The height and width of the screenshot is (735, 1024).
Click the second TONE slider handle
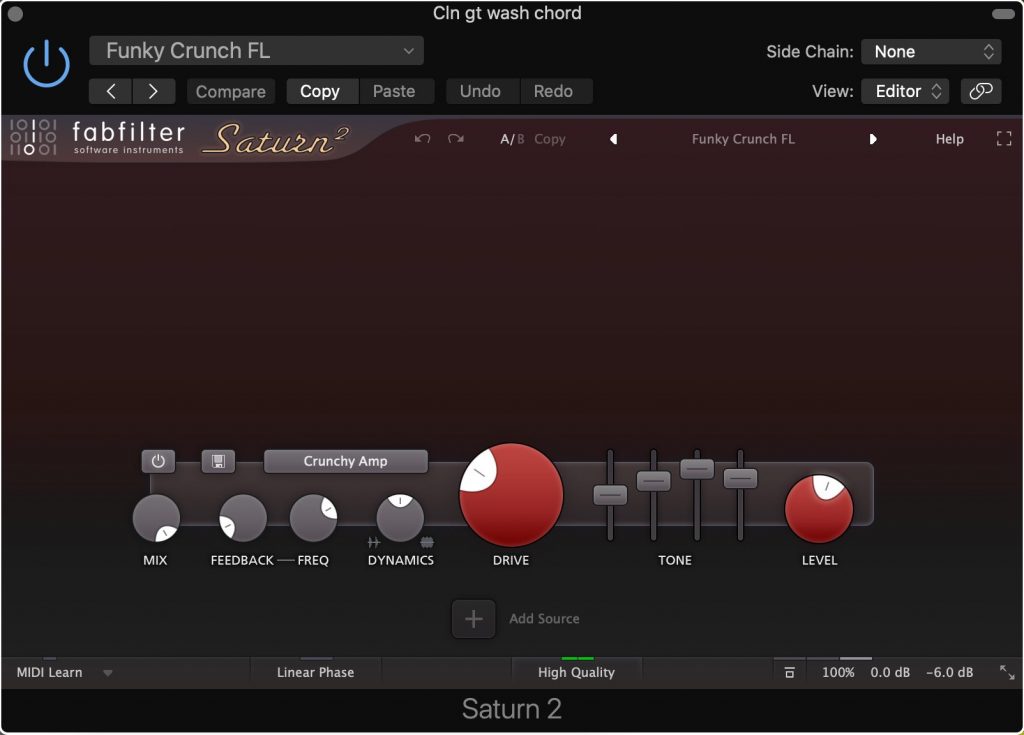[x=654, y=481]
